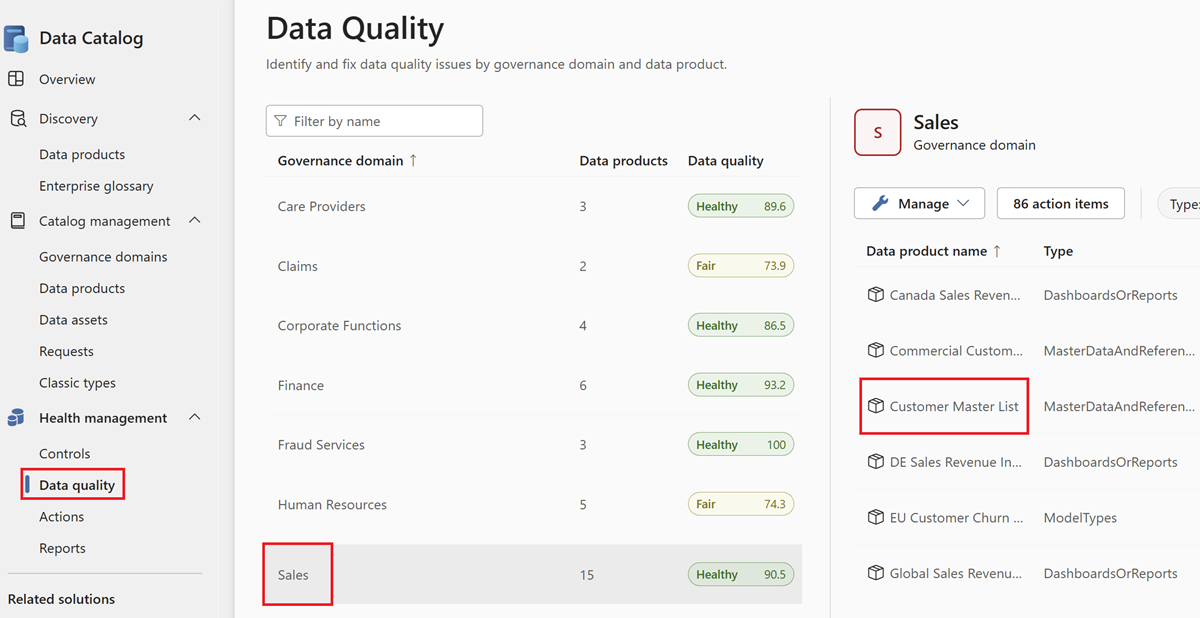
Task: Open Data assets
Action: [73, 320]
